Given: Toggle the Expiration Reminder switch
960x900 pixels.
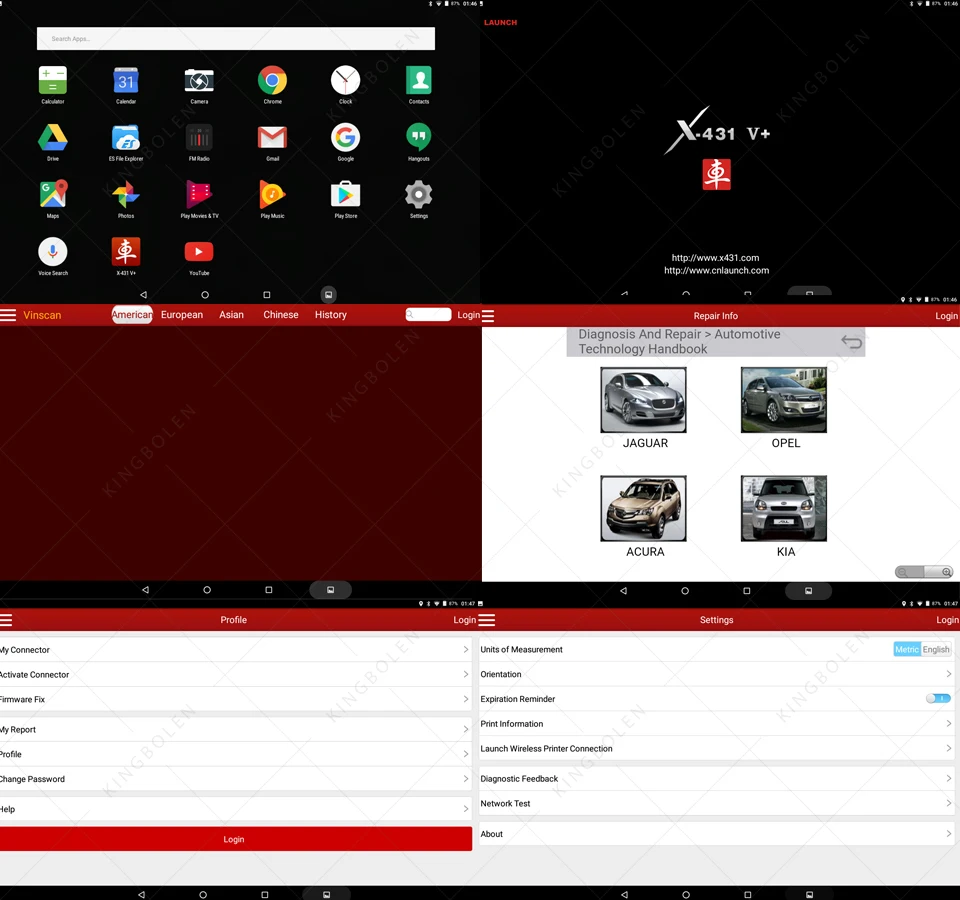Looking at the screenshot, I should coord(938,699).
